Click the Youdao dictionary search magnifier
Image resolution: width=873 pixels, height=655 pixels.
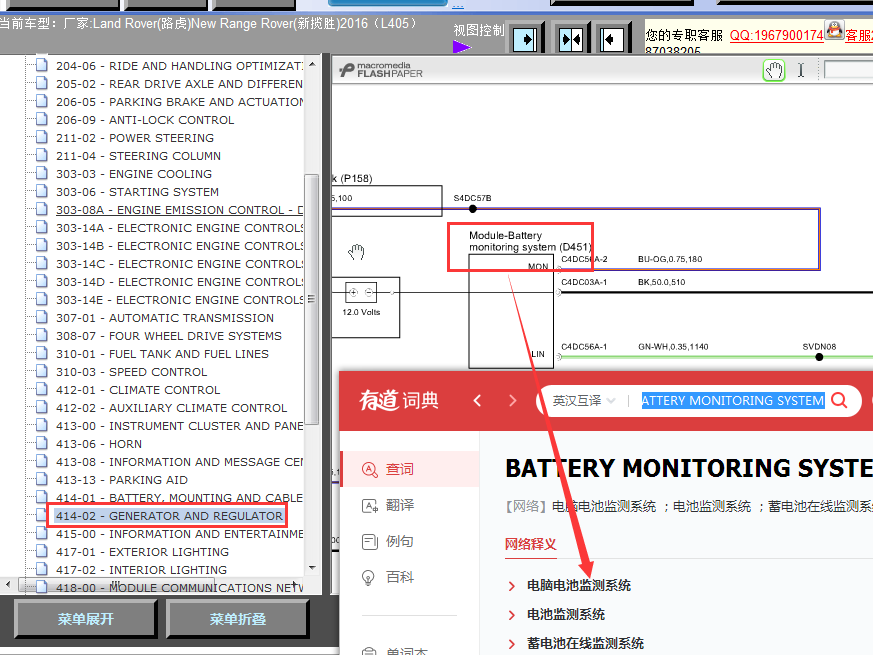tap(838, 400)
